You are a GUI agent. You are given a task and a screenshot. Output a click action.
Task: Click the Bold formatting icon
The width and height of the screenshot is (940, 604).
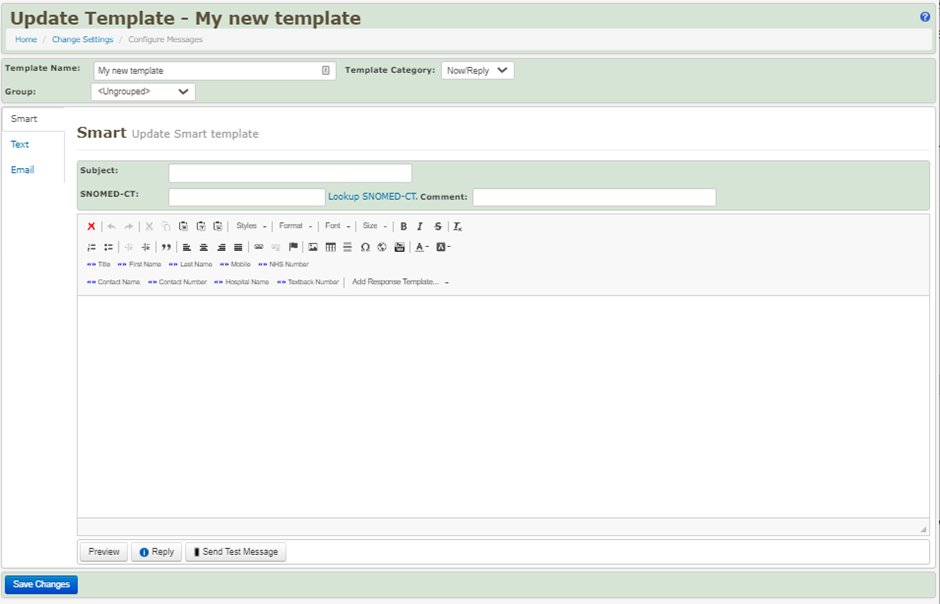pos(403,227)
